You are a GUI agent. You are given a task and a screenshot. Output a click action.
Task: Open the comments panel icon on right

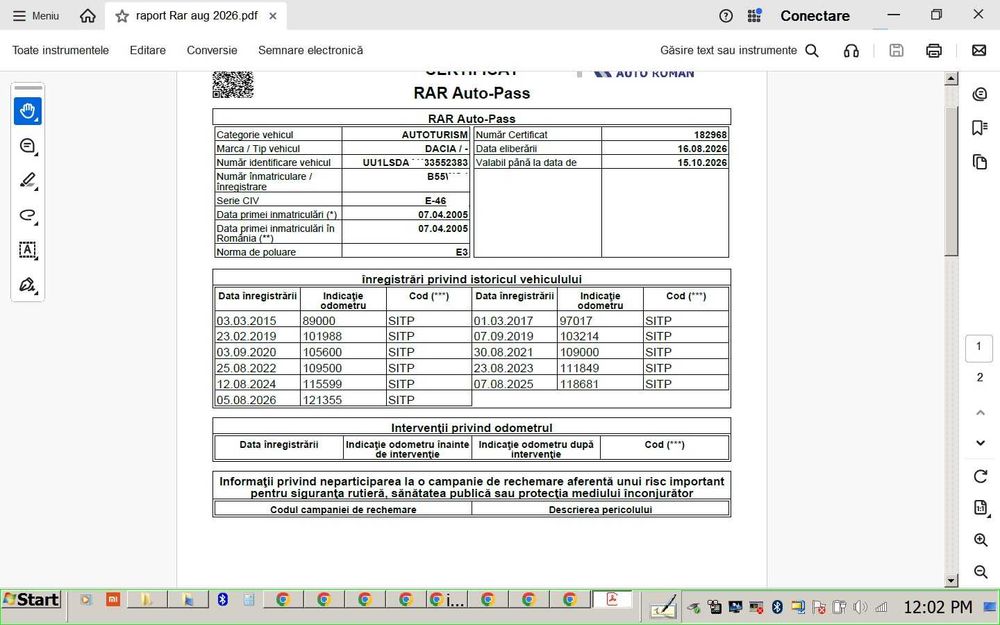(980, 94)
